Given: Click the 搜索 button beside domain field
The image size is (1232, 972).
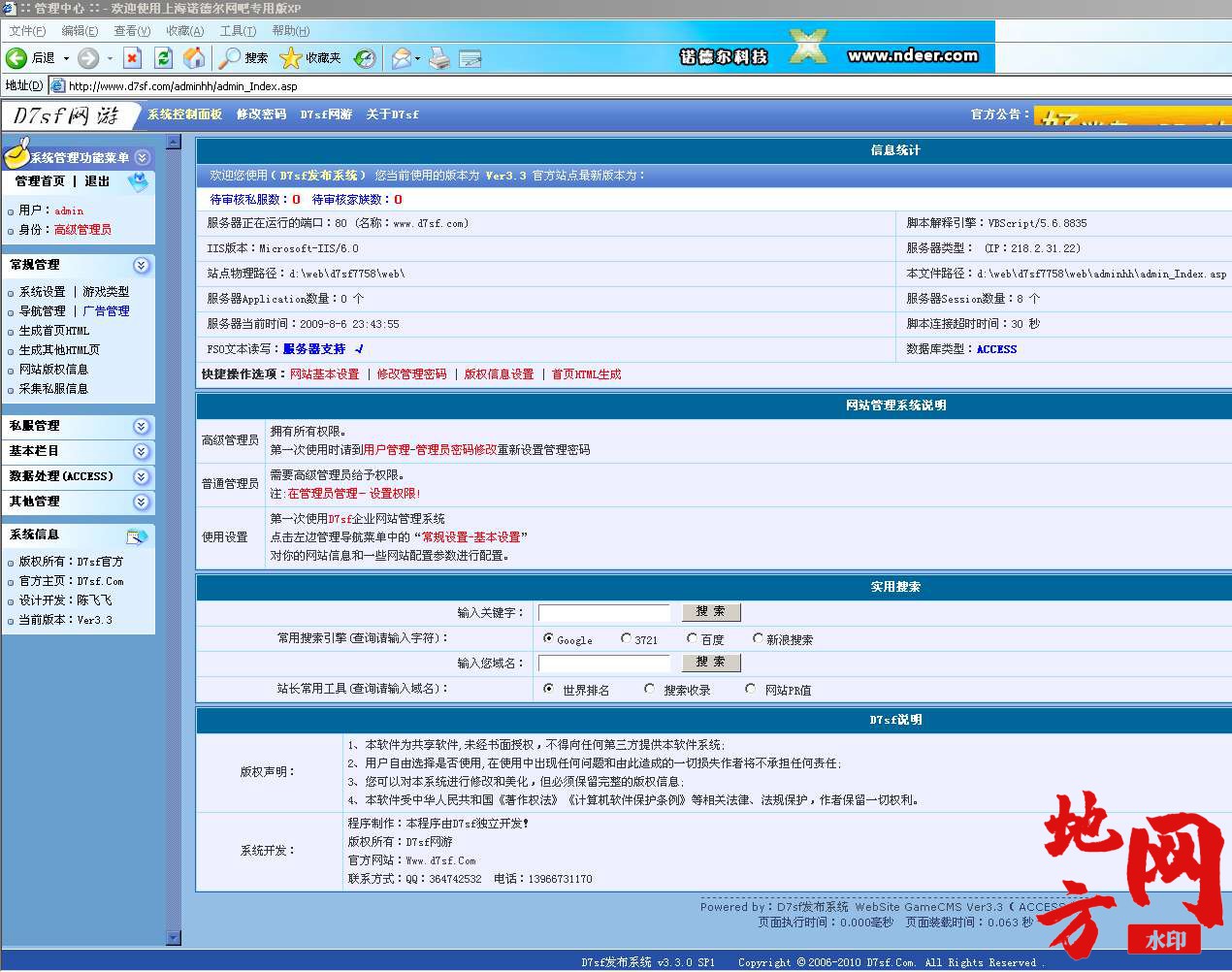Looking at the screenshot, I should click(x=711, y=662).
